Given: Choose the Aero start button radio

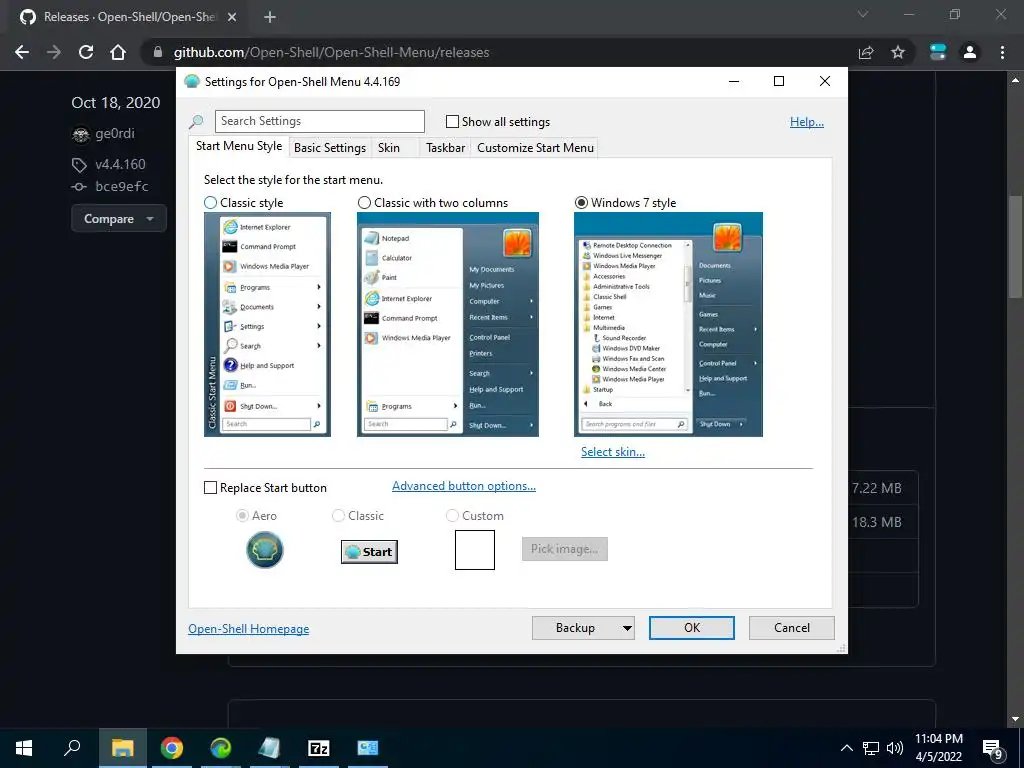Looking at the screenshot, I should coord(242,516).
